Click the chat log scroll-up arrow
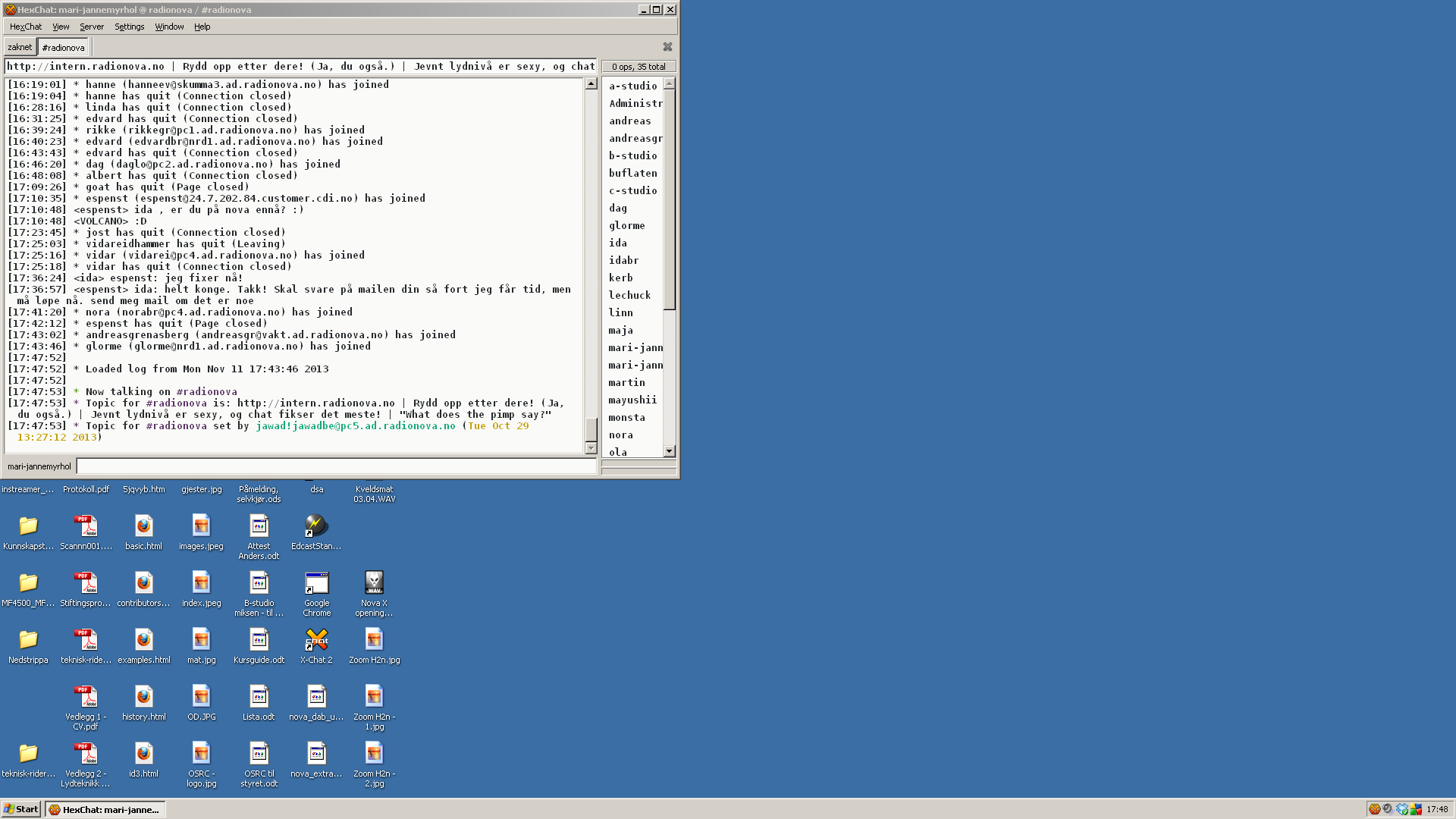 (591, 84)
